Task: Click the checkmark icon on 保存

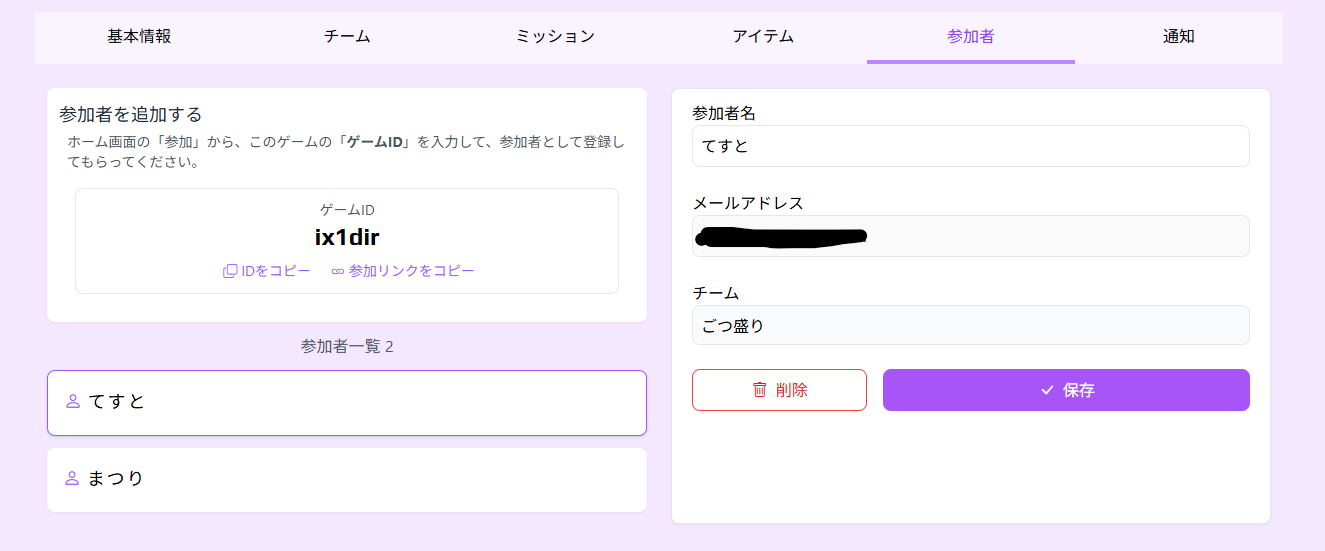Action: (1047, 390)
